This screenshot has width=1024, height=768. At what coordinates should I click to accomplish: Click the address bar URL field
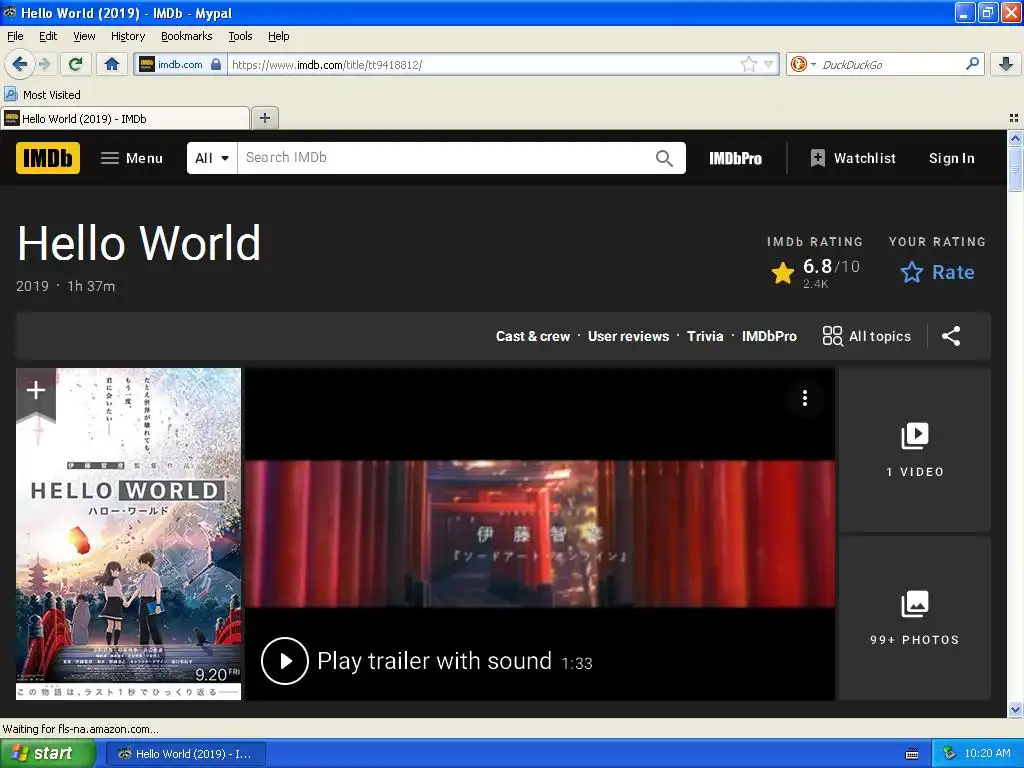point(483,64)
